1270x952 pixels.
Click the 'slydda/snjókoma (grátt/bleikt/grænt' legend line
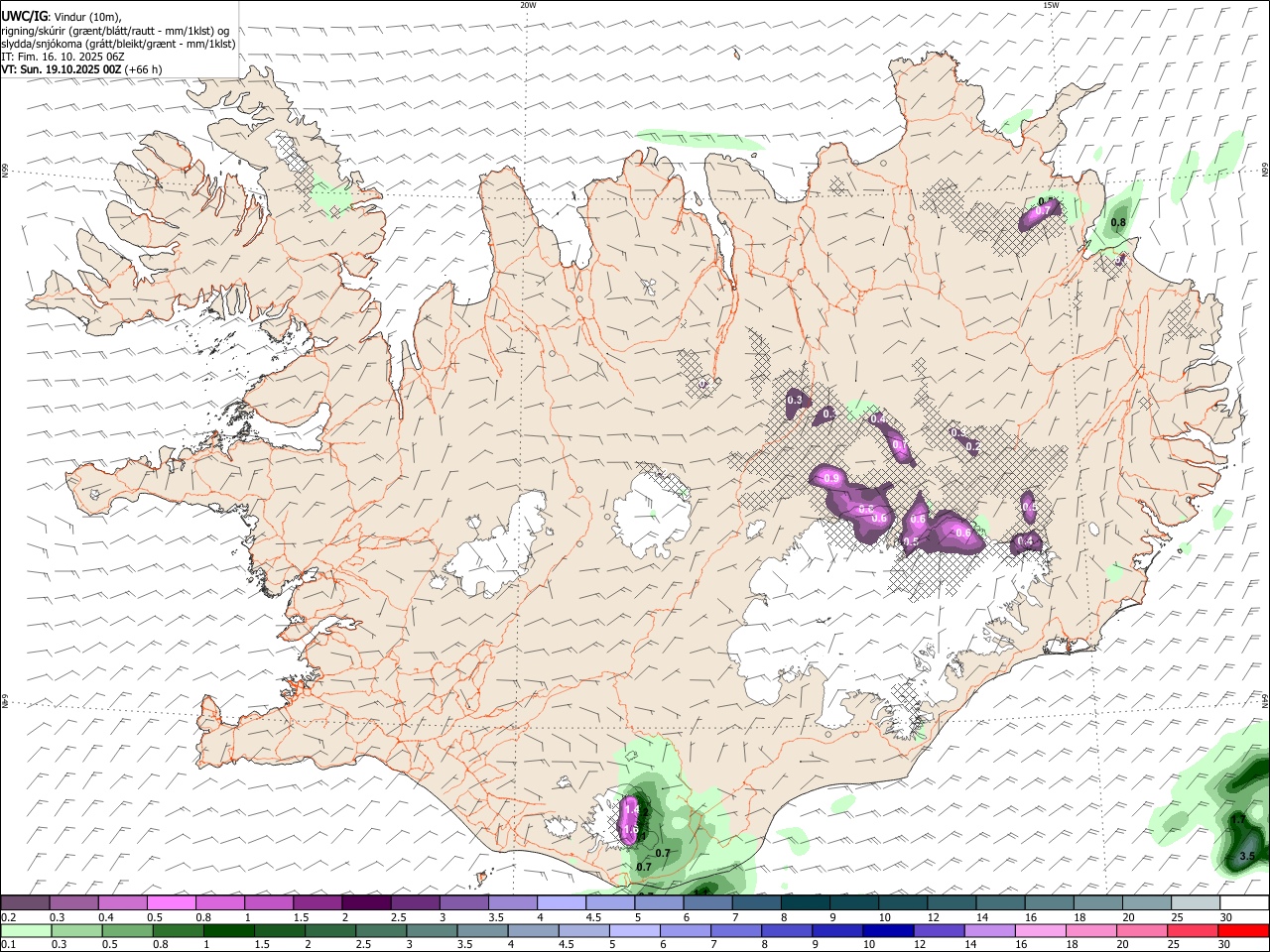click(118, 44)
